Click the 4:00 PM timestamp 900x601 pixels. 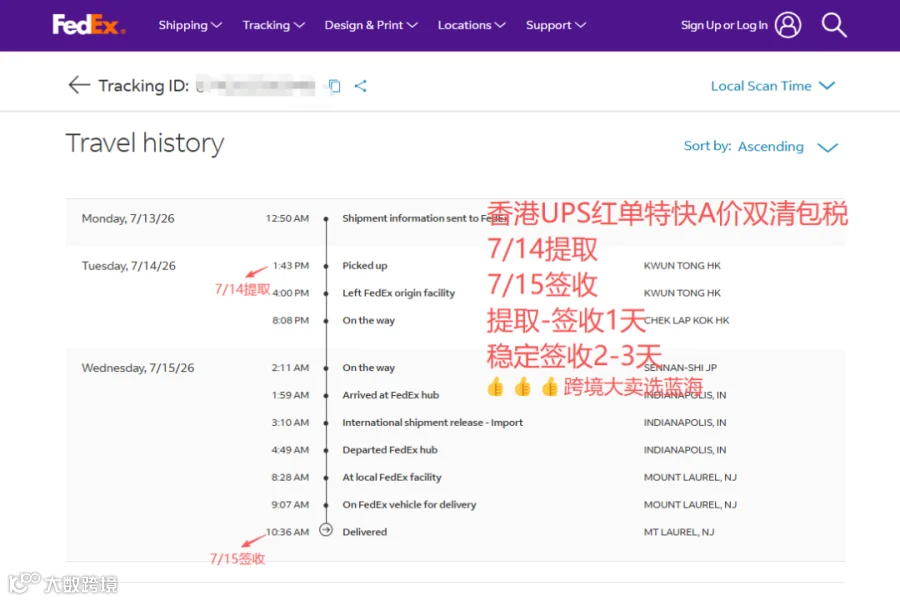coord(290,293)
